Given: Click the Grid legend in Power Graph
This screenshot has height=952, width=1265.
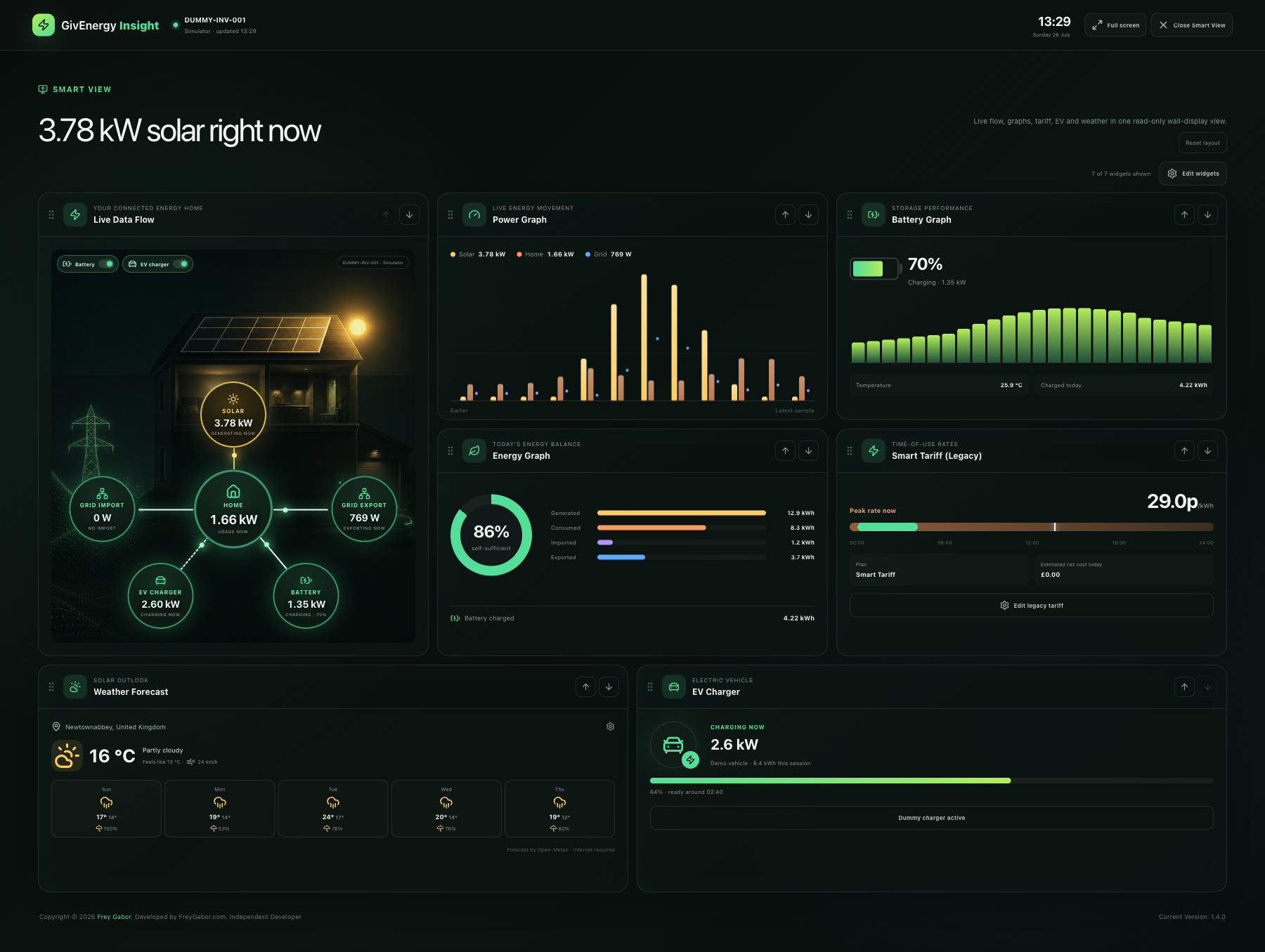Looking at the screenshot, I should (x=609, y=254).
